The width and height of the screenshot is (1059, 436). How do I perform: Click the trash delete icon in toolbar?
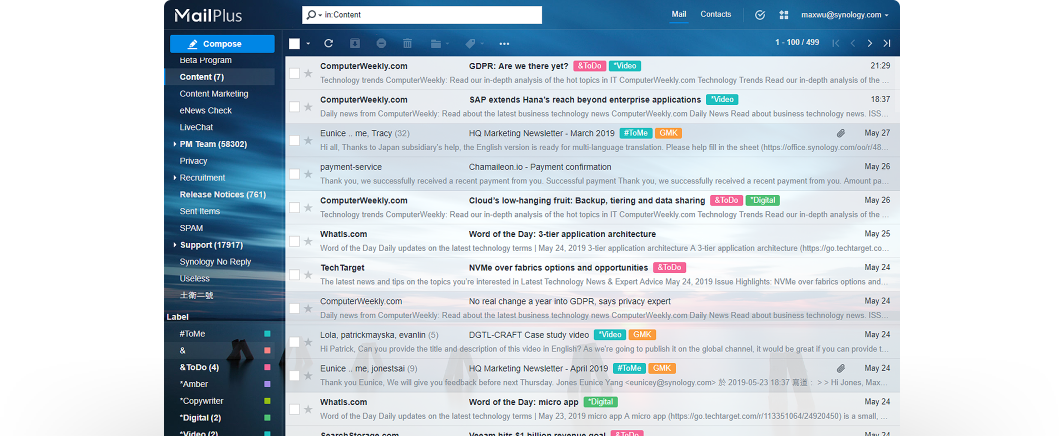[x=407, y=44]
